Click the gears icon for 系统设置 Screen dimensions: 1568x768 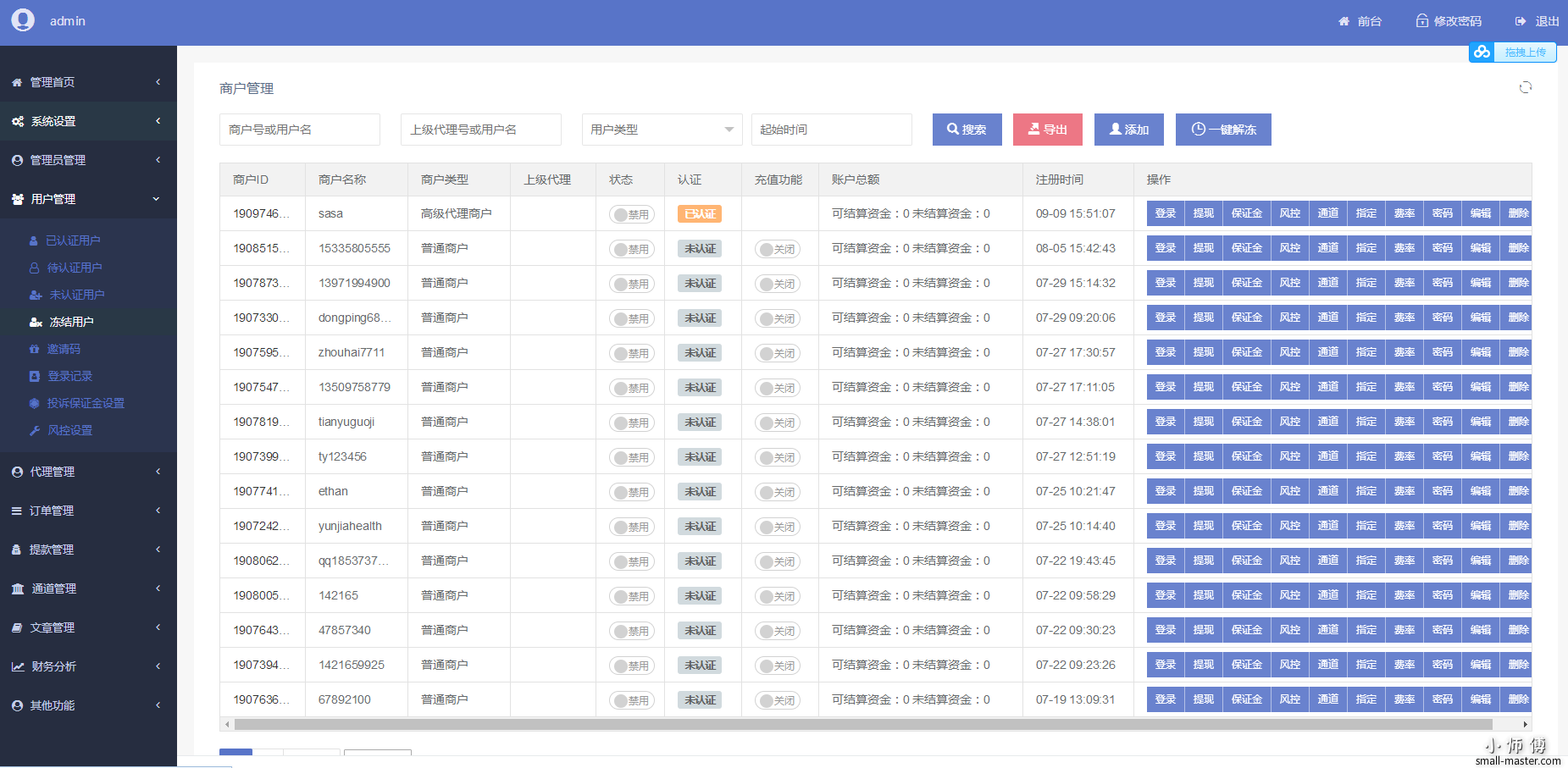18,121
